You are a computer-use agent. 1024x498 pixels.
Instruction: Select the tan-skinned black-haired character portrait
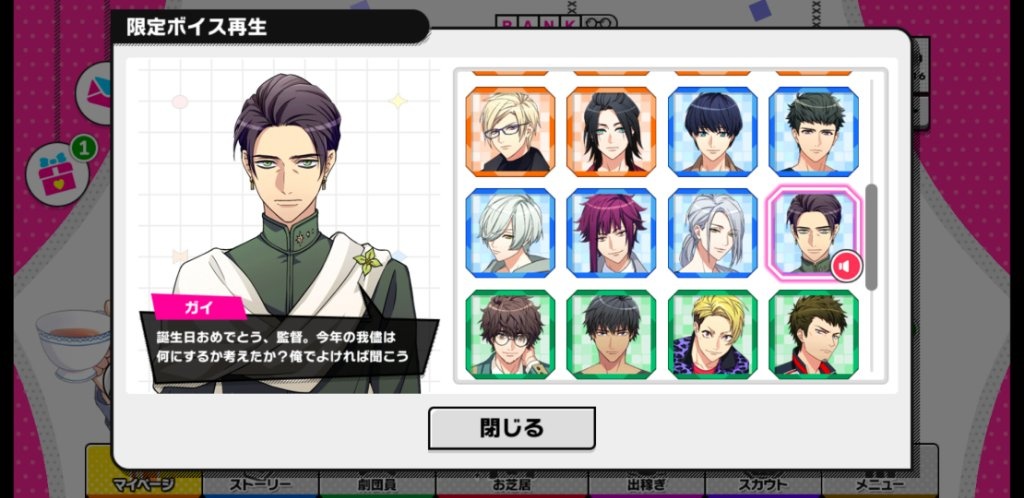click(611, 334)
